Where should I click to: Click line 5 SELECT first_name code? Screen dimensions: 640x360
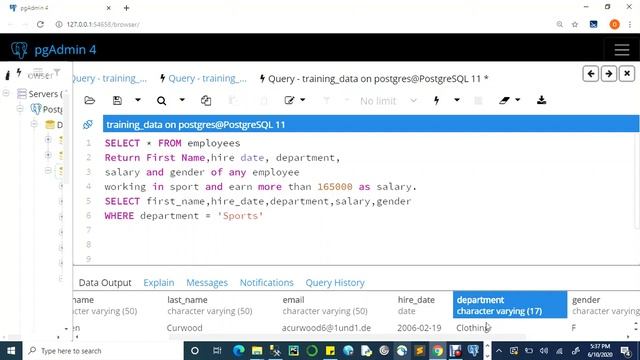pyautogui.click(x=258, y=201)
